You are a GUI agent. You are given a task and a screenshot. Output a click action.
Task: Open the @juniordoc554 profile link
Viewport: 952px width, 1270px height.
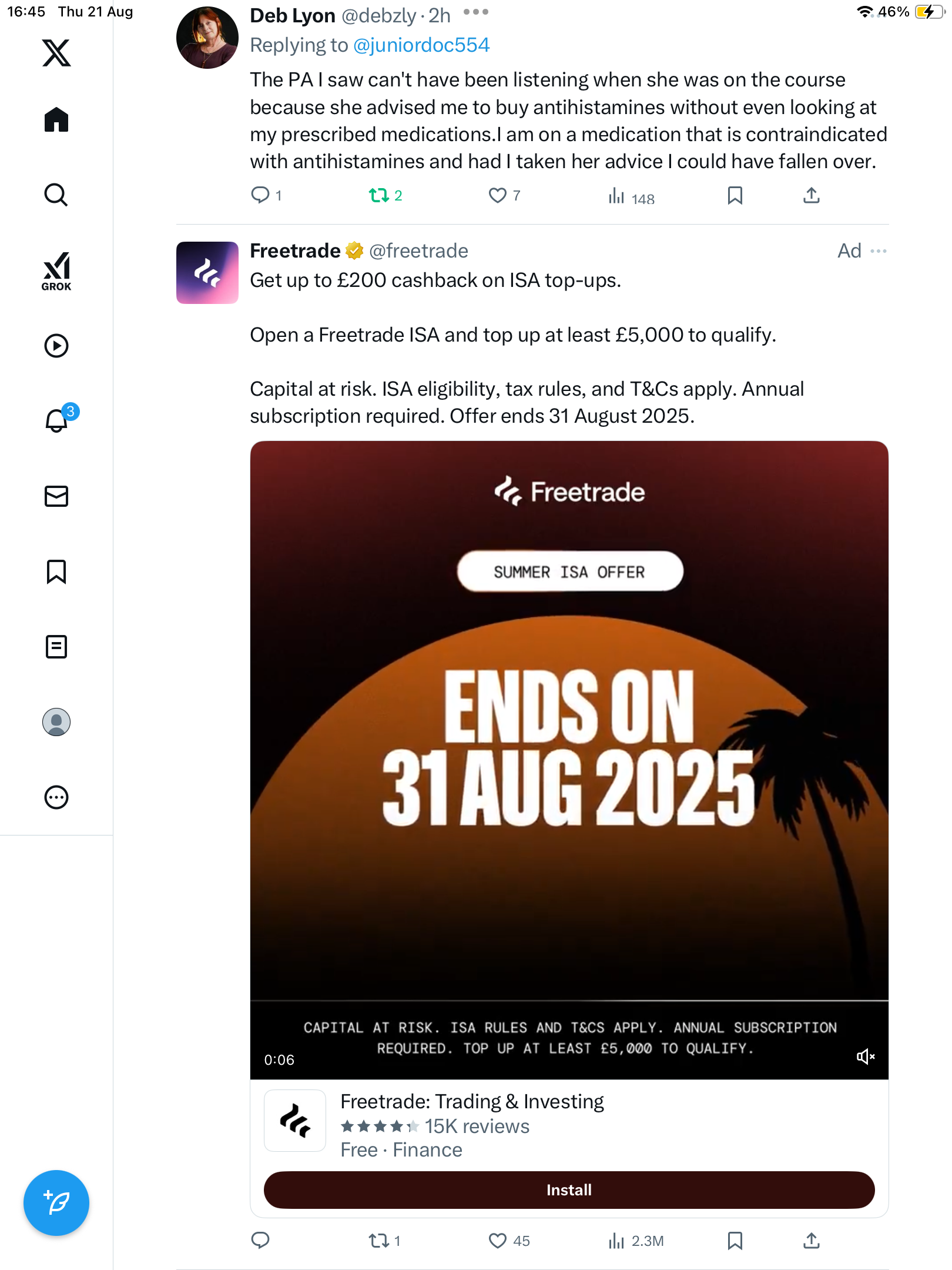(421, 45)
